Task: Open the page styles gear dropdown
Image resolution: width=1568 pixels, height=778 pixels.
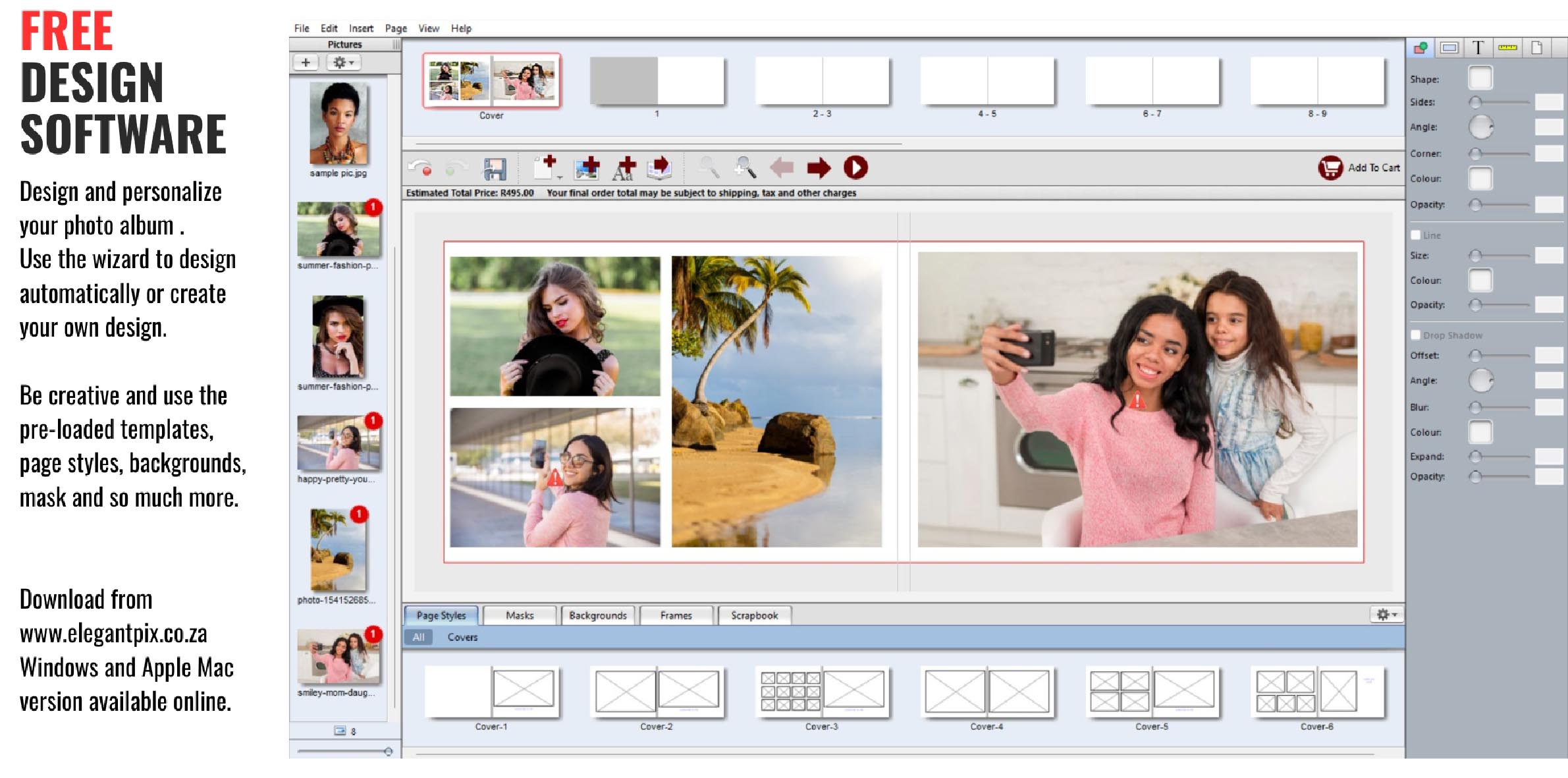Action: [x=1386, y=615]
